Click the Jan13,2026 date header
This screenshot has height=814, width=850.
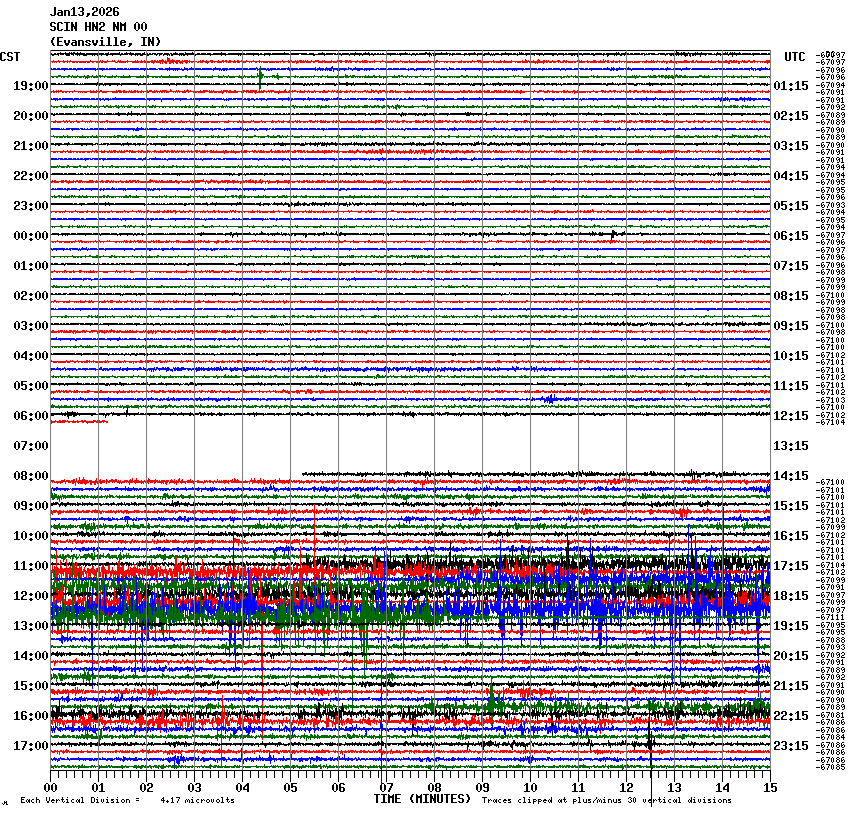(84, 12)
